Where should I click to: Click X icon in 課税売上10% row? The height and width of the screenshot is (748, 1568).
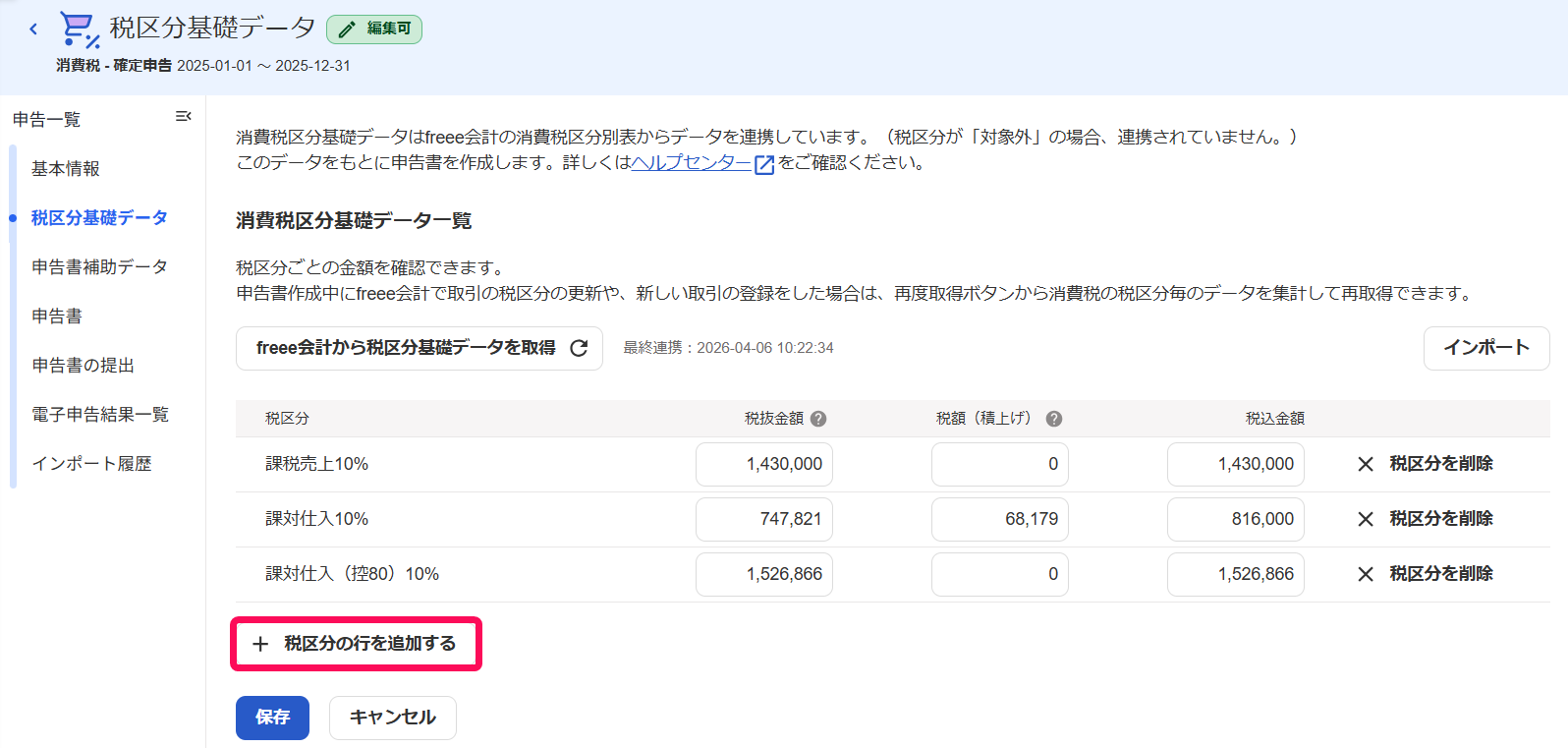(x=1366, y=464)
